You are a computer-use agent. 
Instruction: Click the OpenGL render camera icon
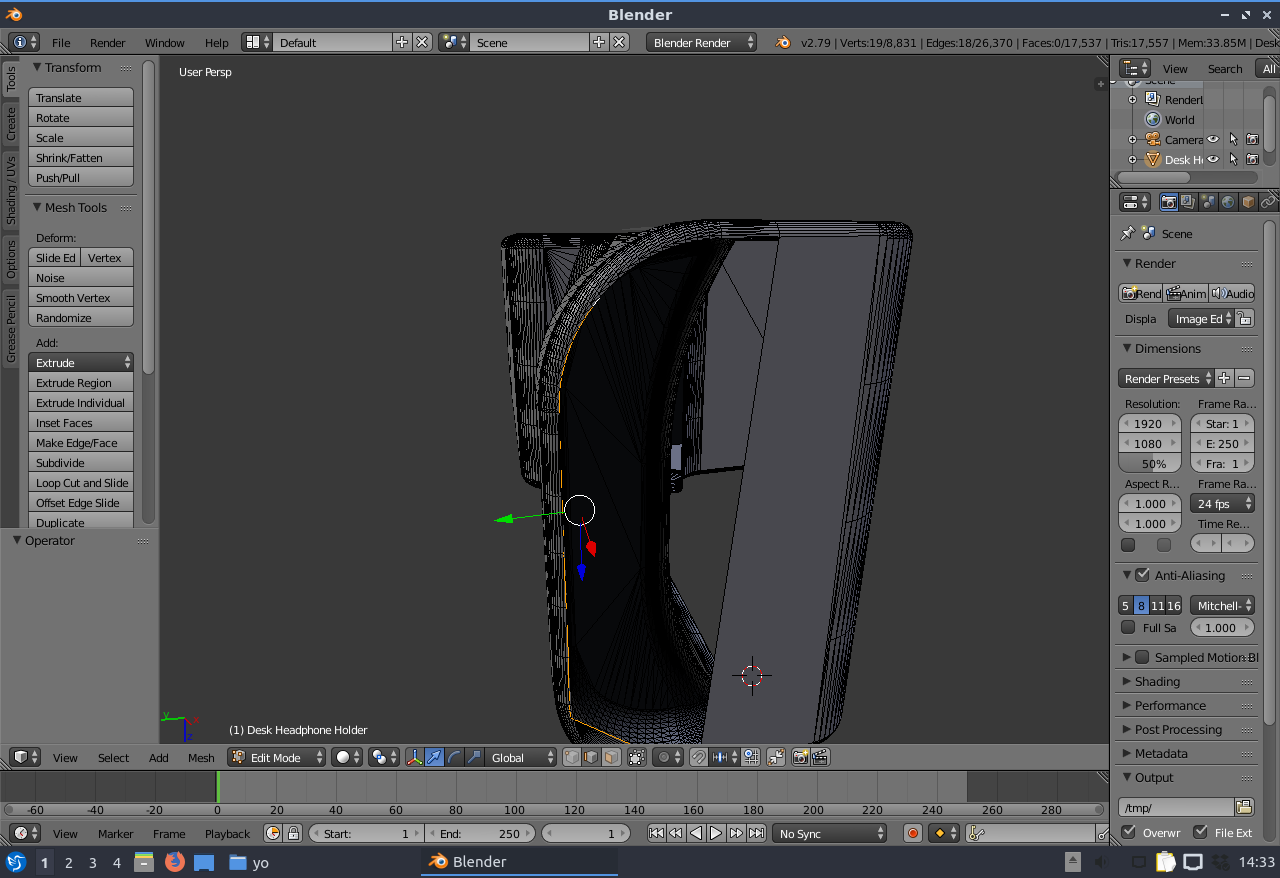800,758
